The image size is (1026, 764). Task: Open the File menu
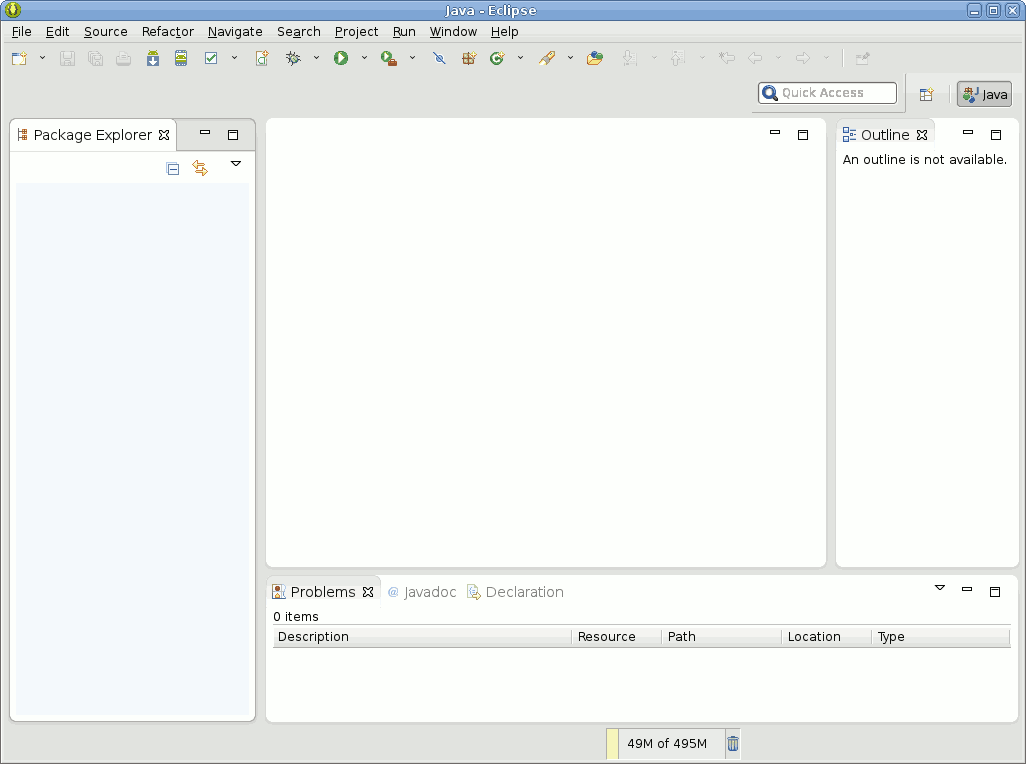[22, 31]
